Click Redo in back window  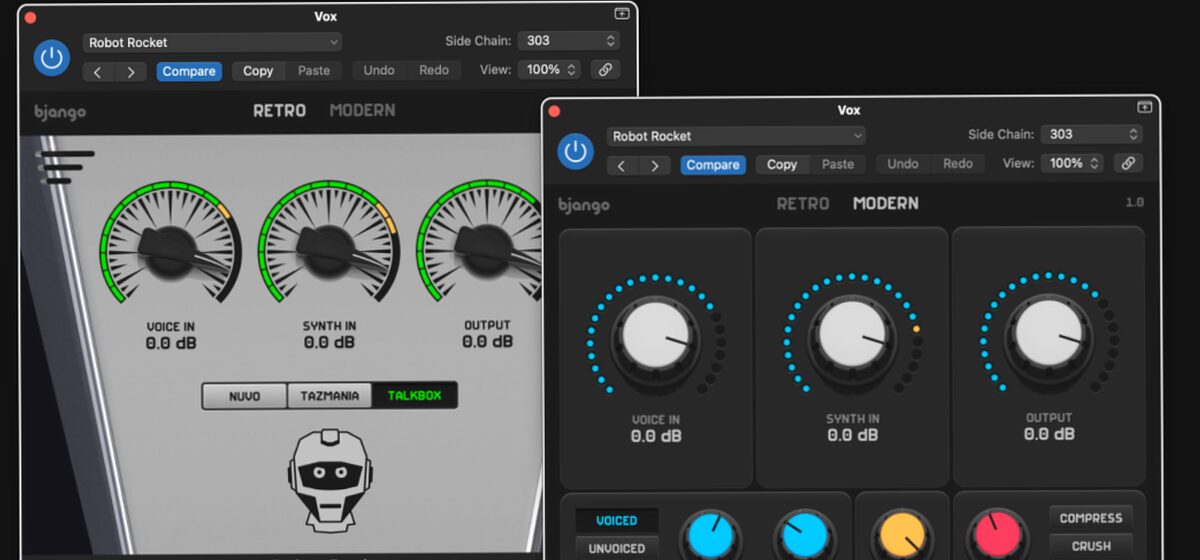(x=434, y=71)
